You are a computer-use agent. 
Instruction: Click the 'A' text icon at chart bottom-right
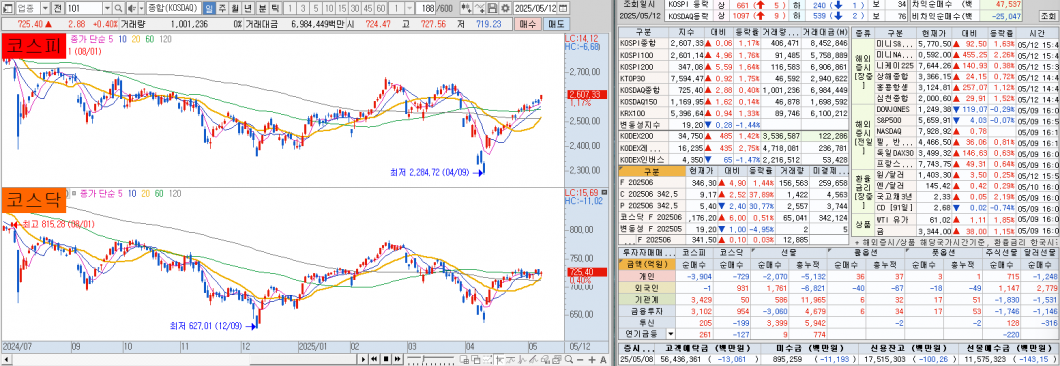(x=602, y=360)
